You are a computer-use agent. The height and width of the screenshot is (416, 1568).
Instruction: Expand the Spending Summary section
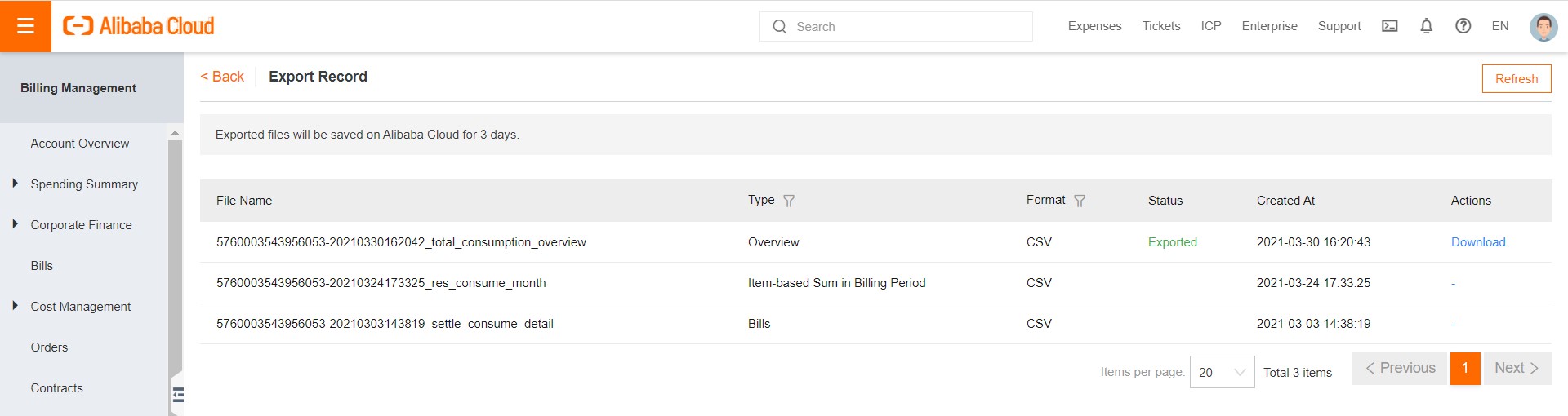click(x=16, y=184)
